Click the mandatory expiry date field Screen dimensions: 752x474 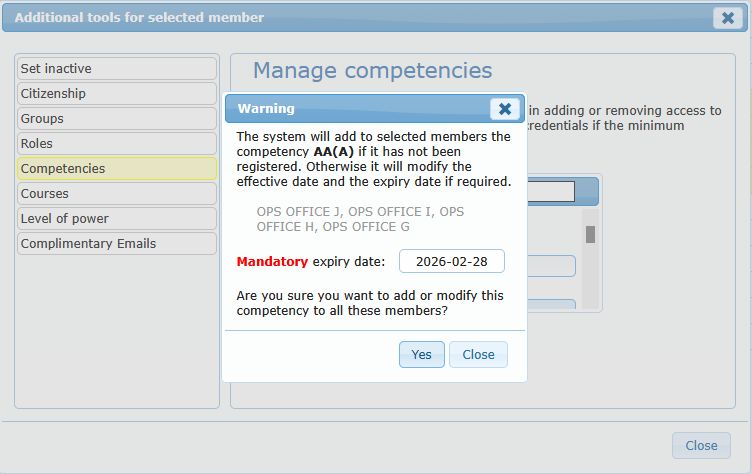(451, 261)
